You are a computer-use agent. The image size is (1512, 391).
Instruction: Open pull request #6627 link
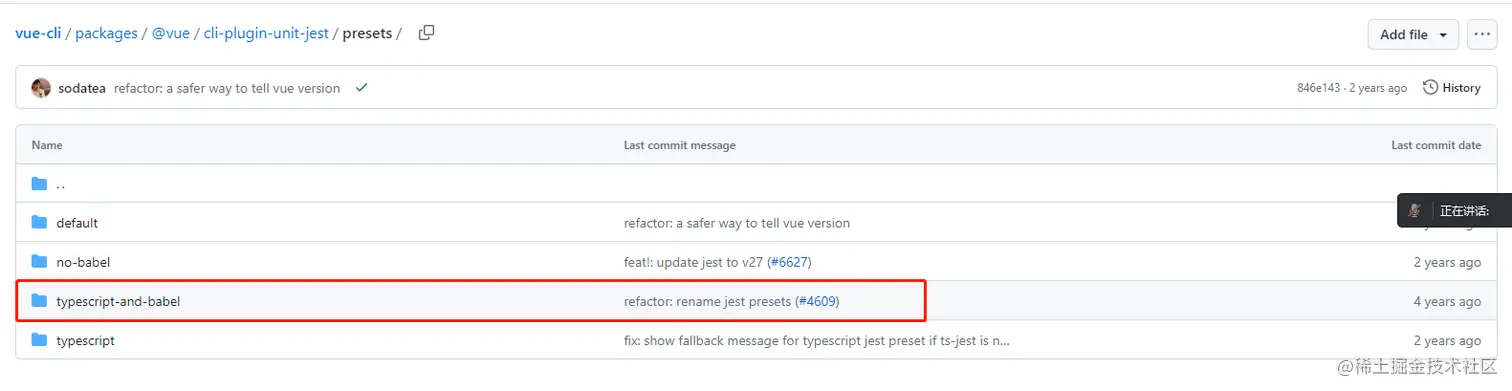point(789,262)
